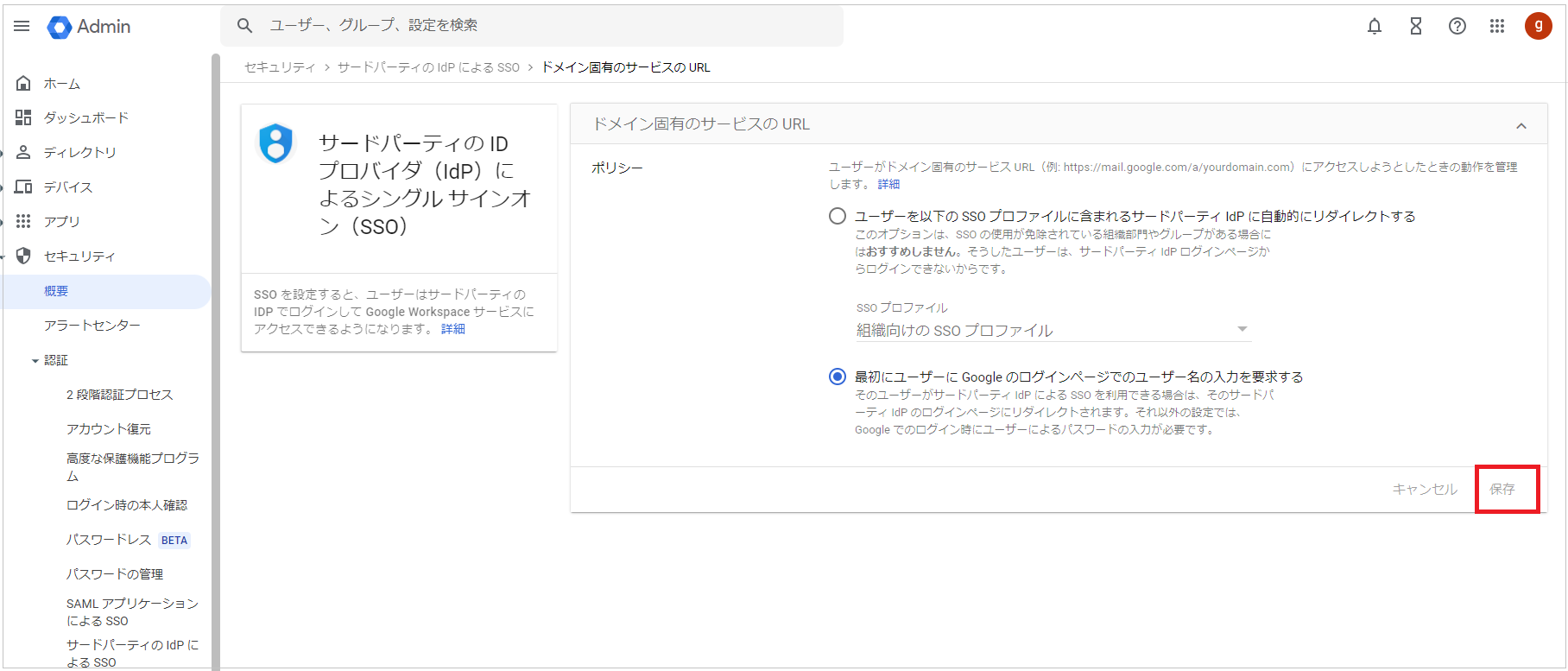
Task: Select require username on Google login page
Action: pos(838,377)
